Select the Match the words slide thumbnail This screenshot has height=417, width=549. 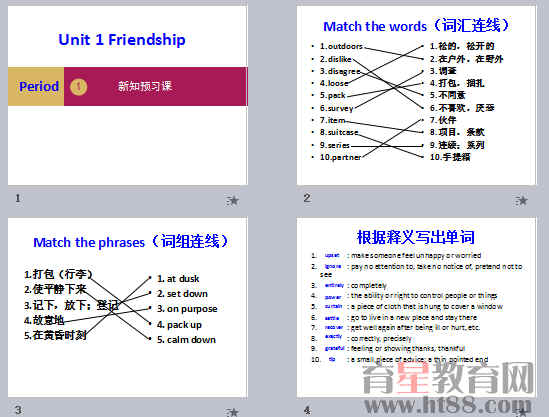click(416, 95)
